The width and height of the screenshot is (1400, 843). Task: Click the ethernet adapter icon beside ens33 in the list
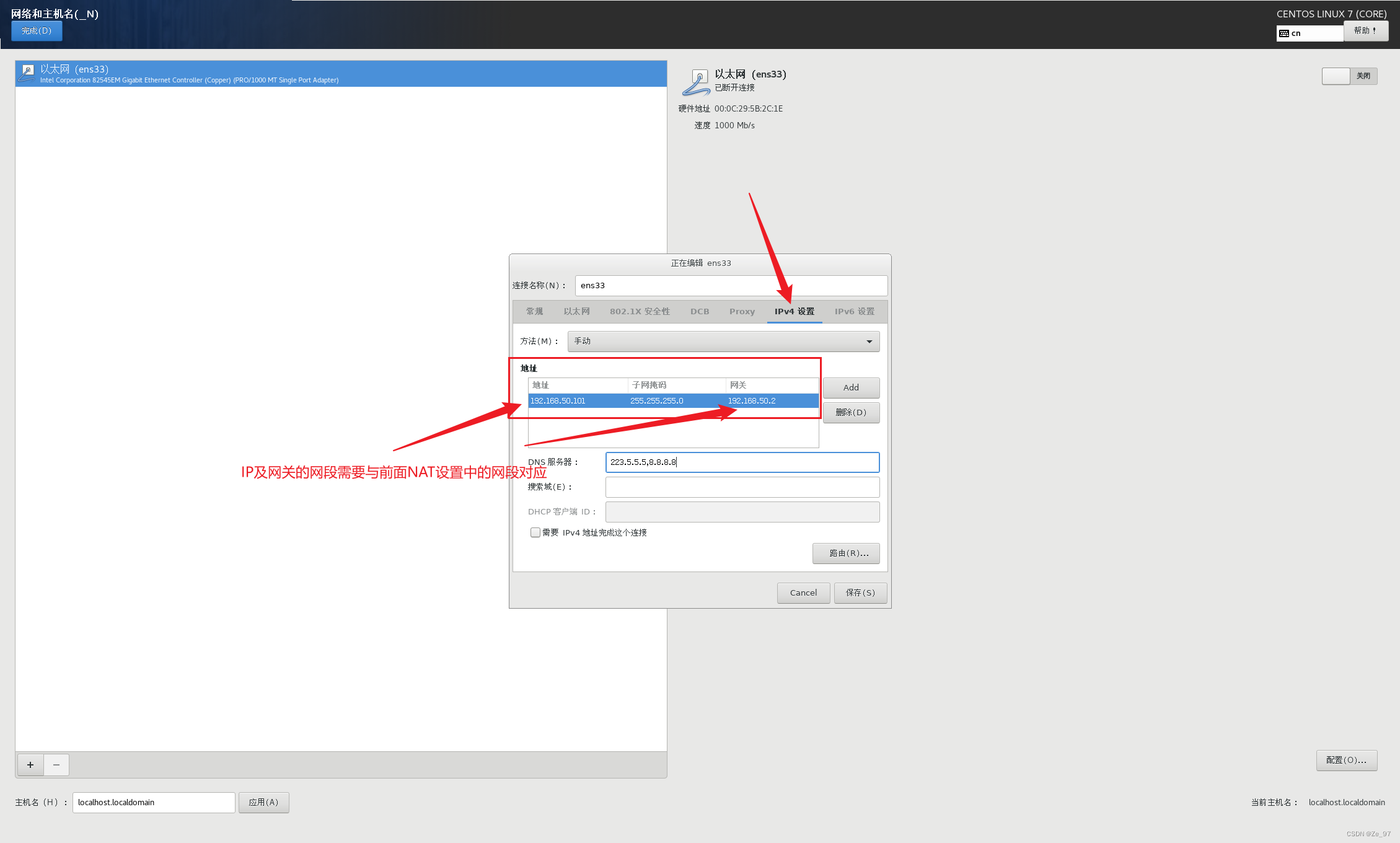coord(27,73)
